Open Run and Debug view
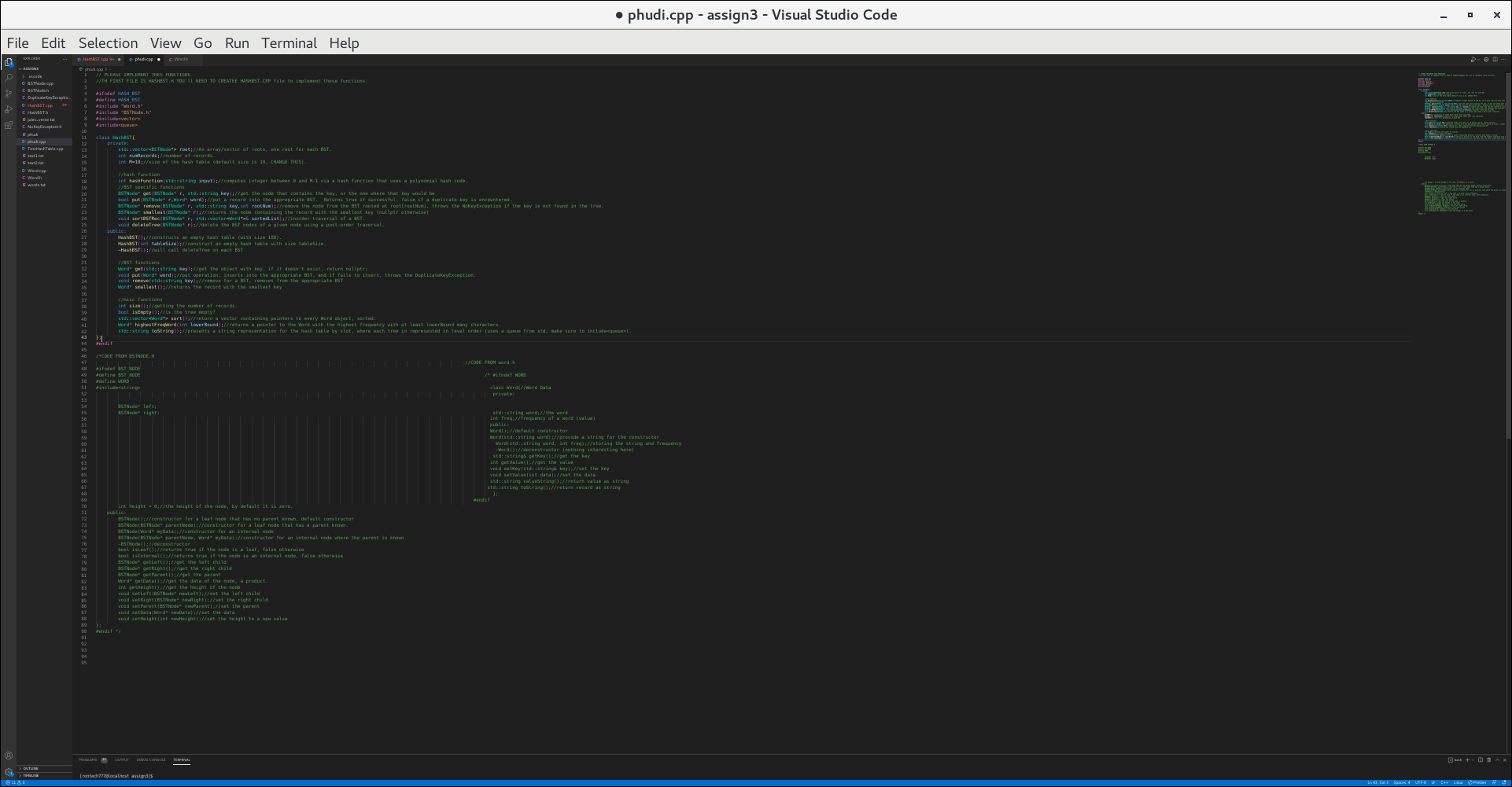1512x787 pixels. tap(9, 108)
